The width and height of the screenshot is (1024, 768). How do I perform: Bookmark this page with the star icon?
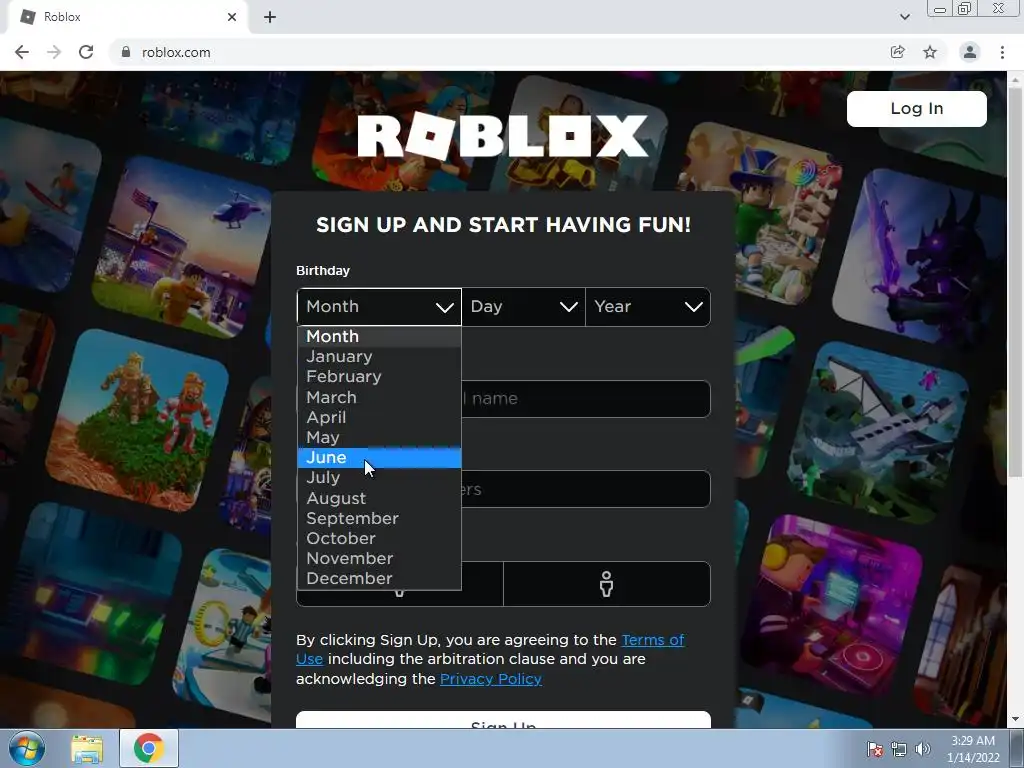930,52
